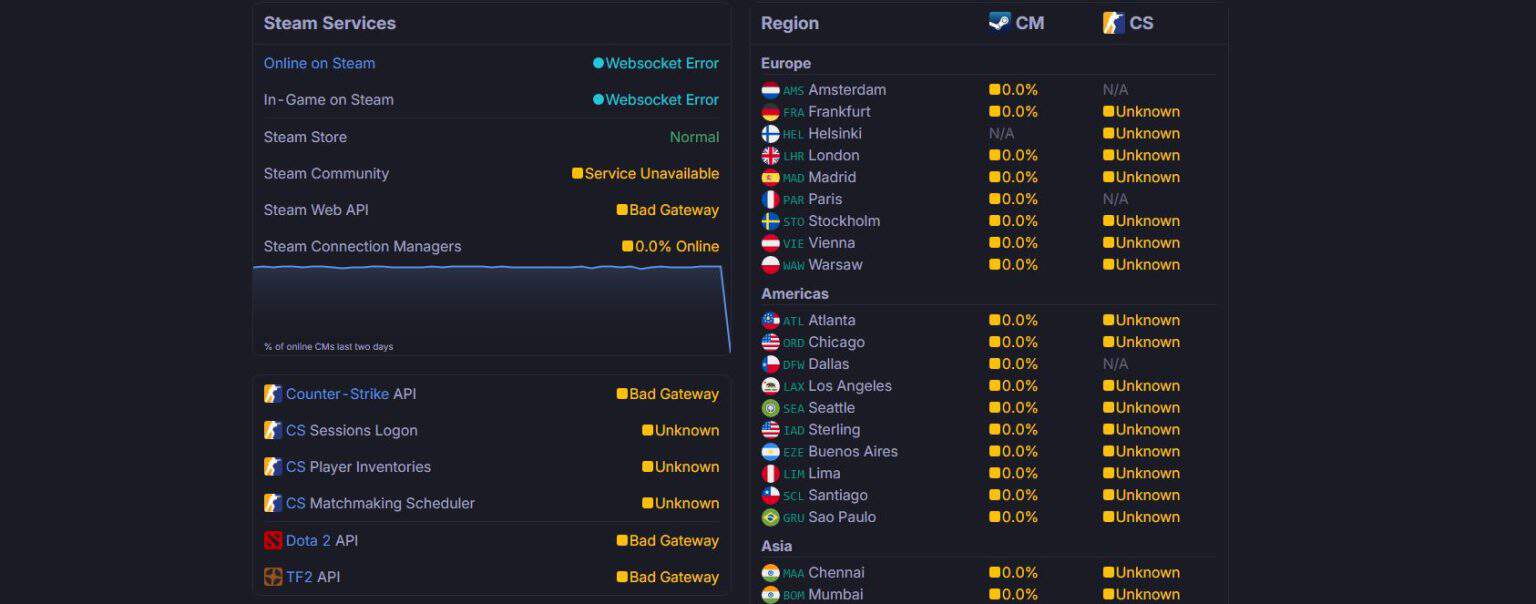The image size is (1536, 604).
Task: Click the Netherlands flag next to Amsterdam
Action: point(770,90)
